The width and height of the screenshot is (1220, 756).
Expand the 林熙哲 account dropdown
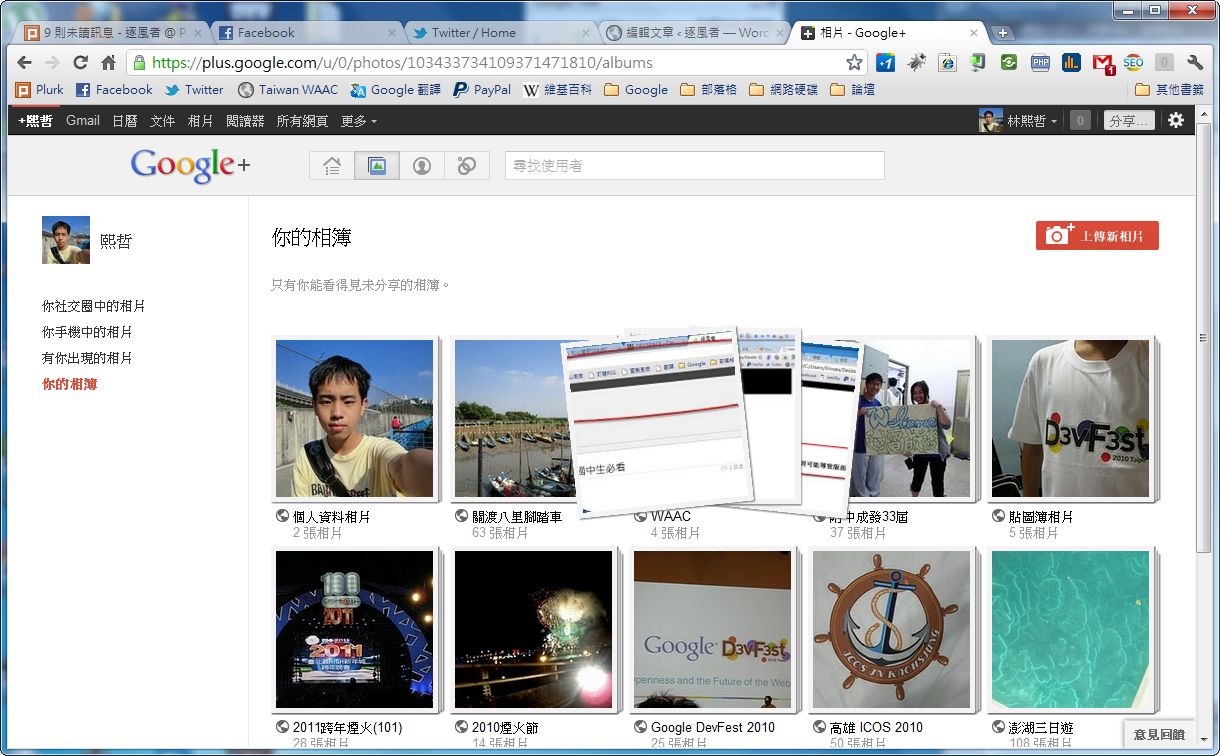pyautogui.click(x=1031, y=121)
